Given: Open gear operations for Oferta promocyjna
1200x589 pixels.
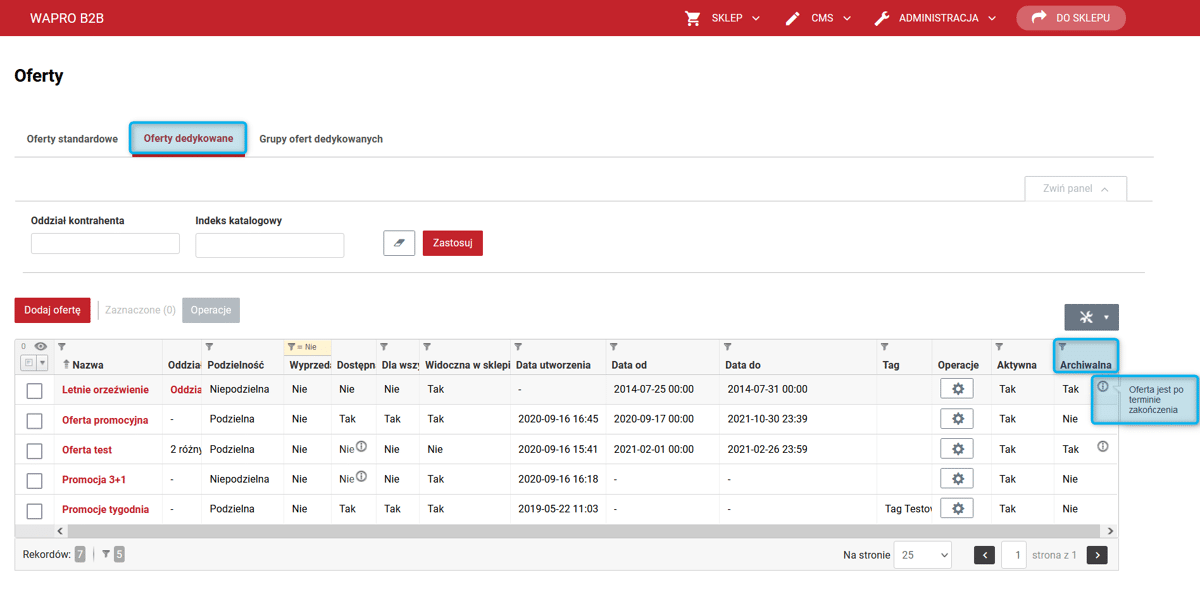Looking at the screenshot, I should pyautogui.click(x=957, y=419).
